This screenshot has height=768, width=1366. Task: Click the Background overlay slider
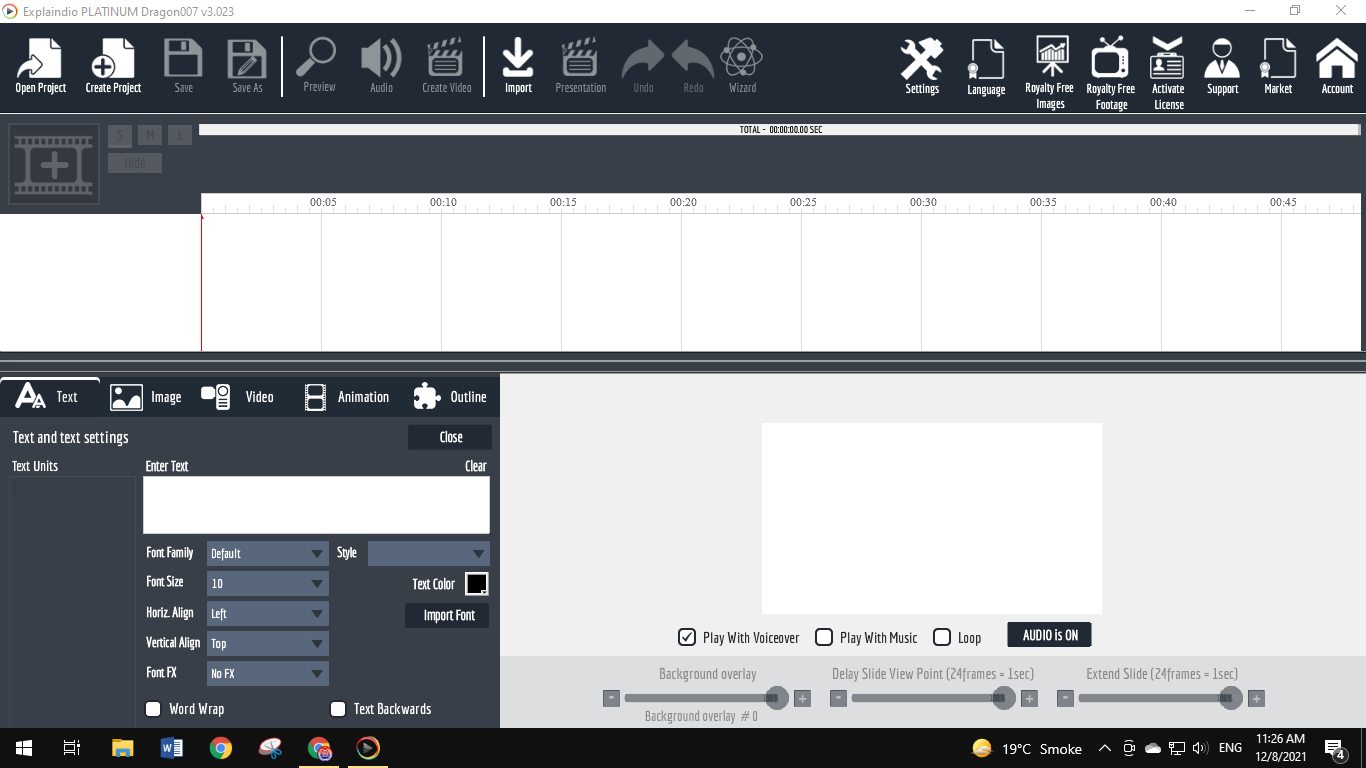(x=706, y=698)
